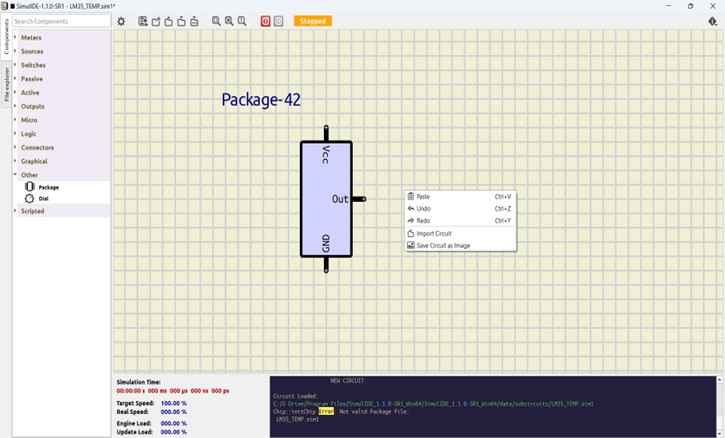Click the save circuit toolbar icon
725x438 pixels.
(169, 21)
